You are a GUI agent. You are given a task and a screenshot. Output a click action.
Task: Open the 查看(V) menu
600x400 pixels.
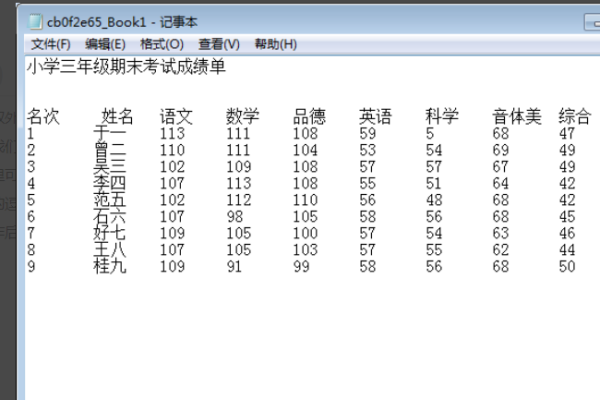pos(219,44)
